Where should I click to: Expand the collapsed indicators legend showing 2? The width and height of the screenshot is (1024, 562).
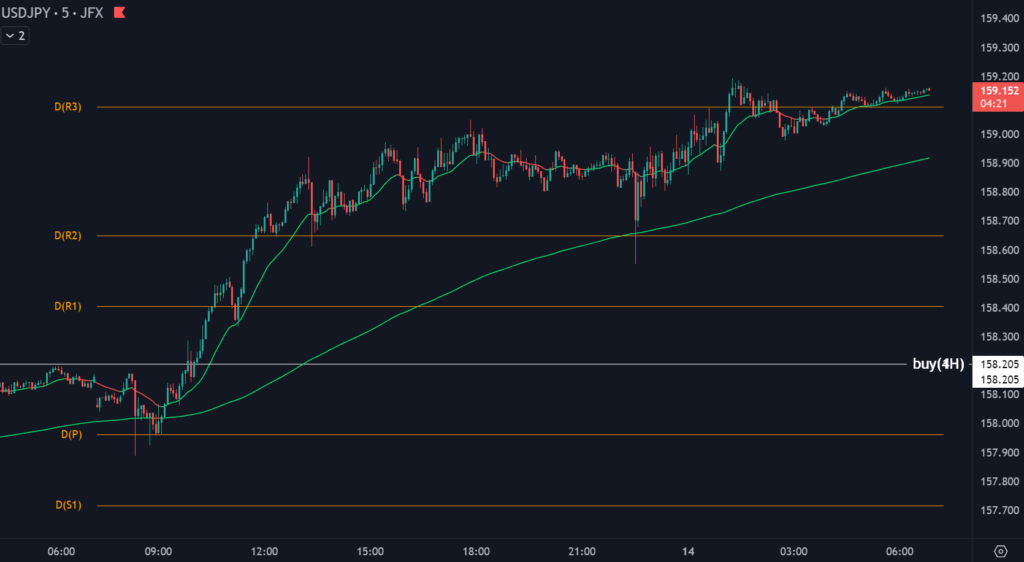tap(15, 35)
